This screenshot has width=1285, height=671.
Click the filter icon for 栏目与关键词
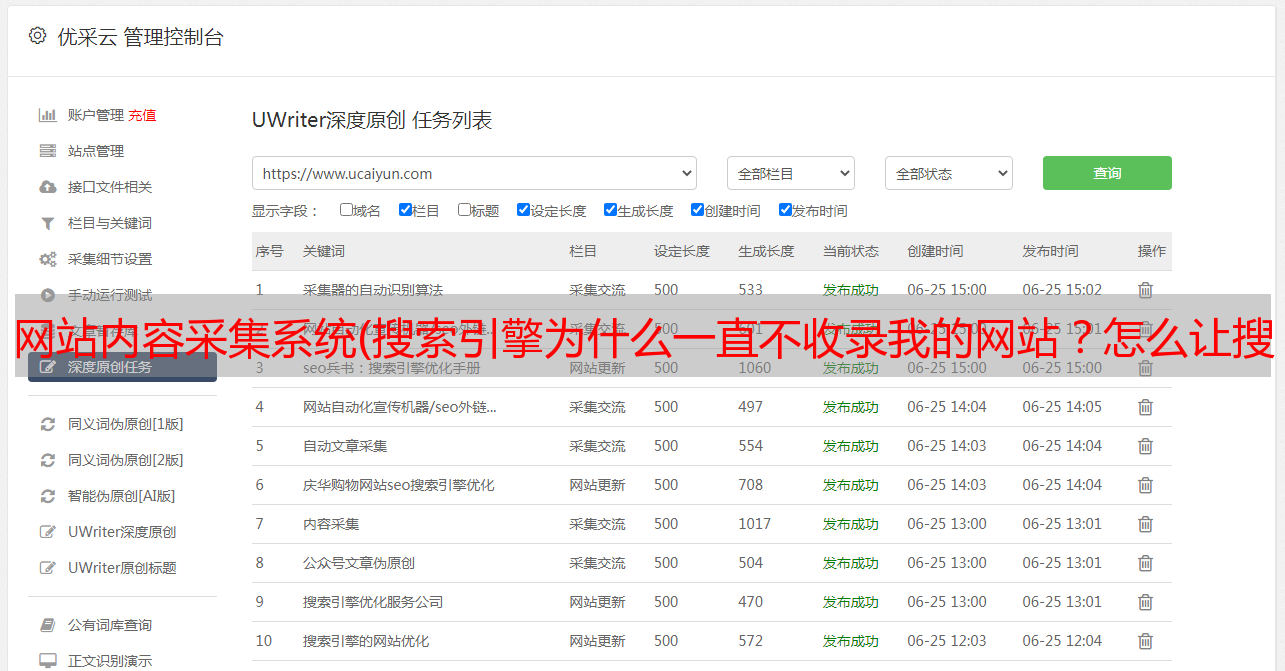(47, 223)
